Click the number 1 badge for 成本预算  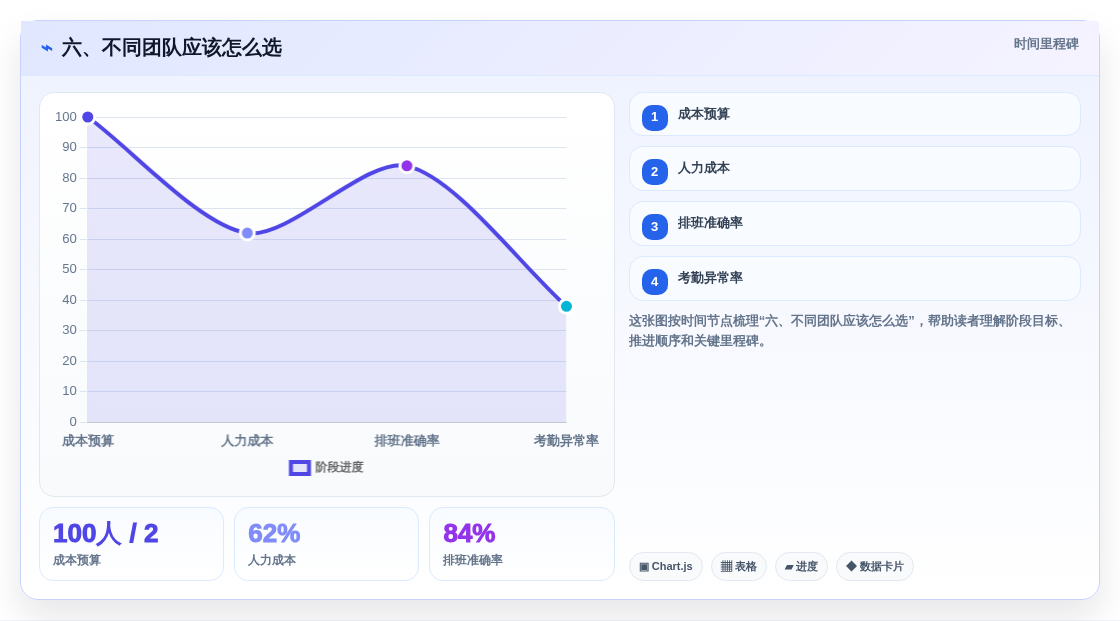pyautogui.click(x=654, y=117)
